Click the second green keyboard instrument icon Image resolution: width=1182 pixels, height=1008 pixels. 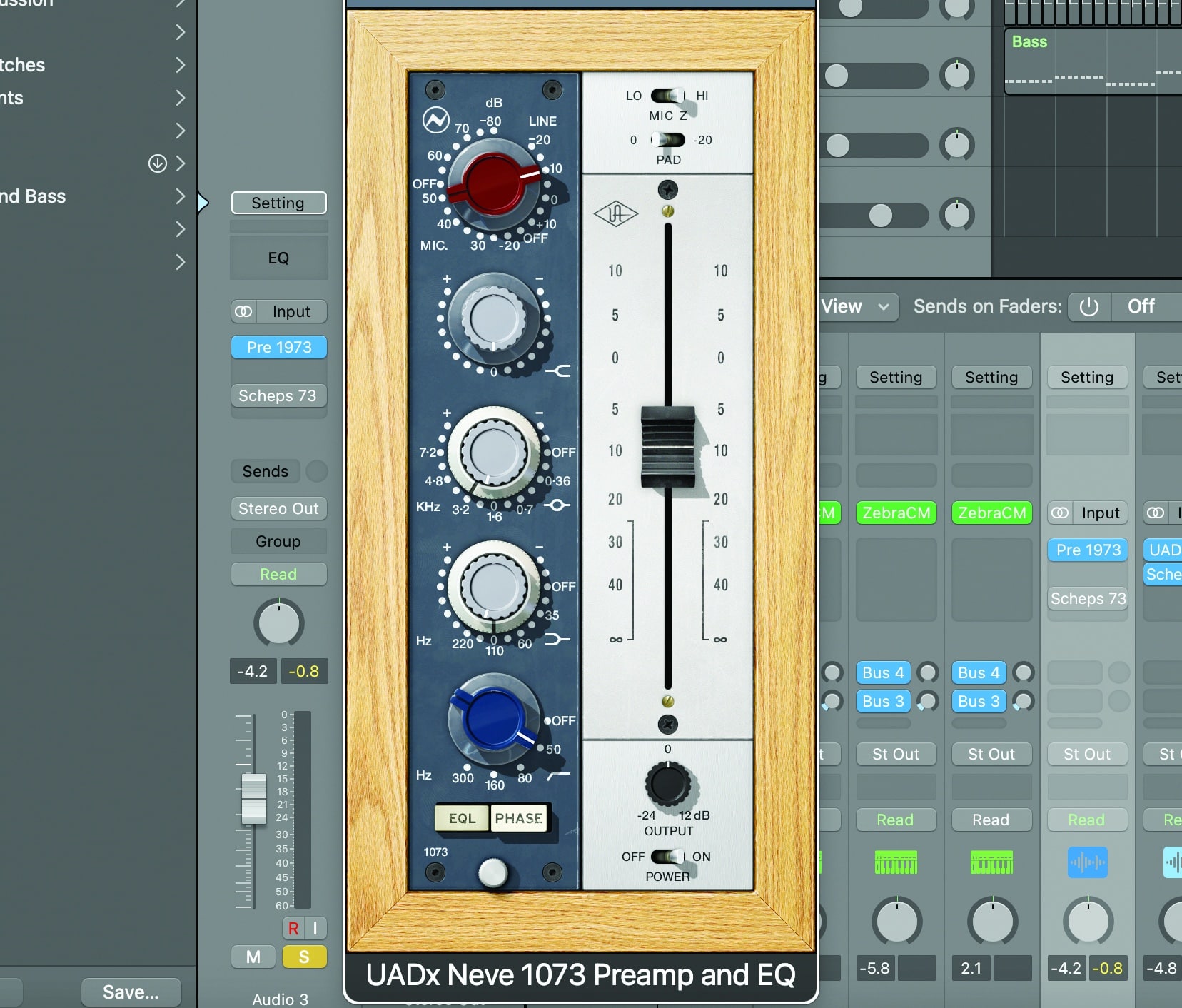tap(991, 862)
